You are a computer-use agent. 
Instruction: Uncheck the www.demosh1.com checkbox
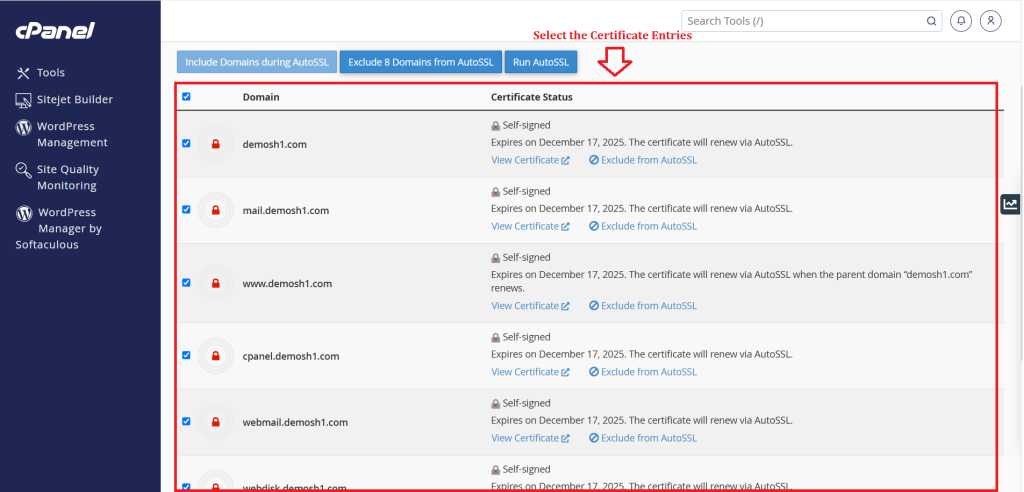pyautogui.click(x=186, y=283)
